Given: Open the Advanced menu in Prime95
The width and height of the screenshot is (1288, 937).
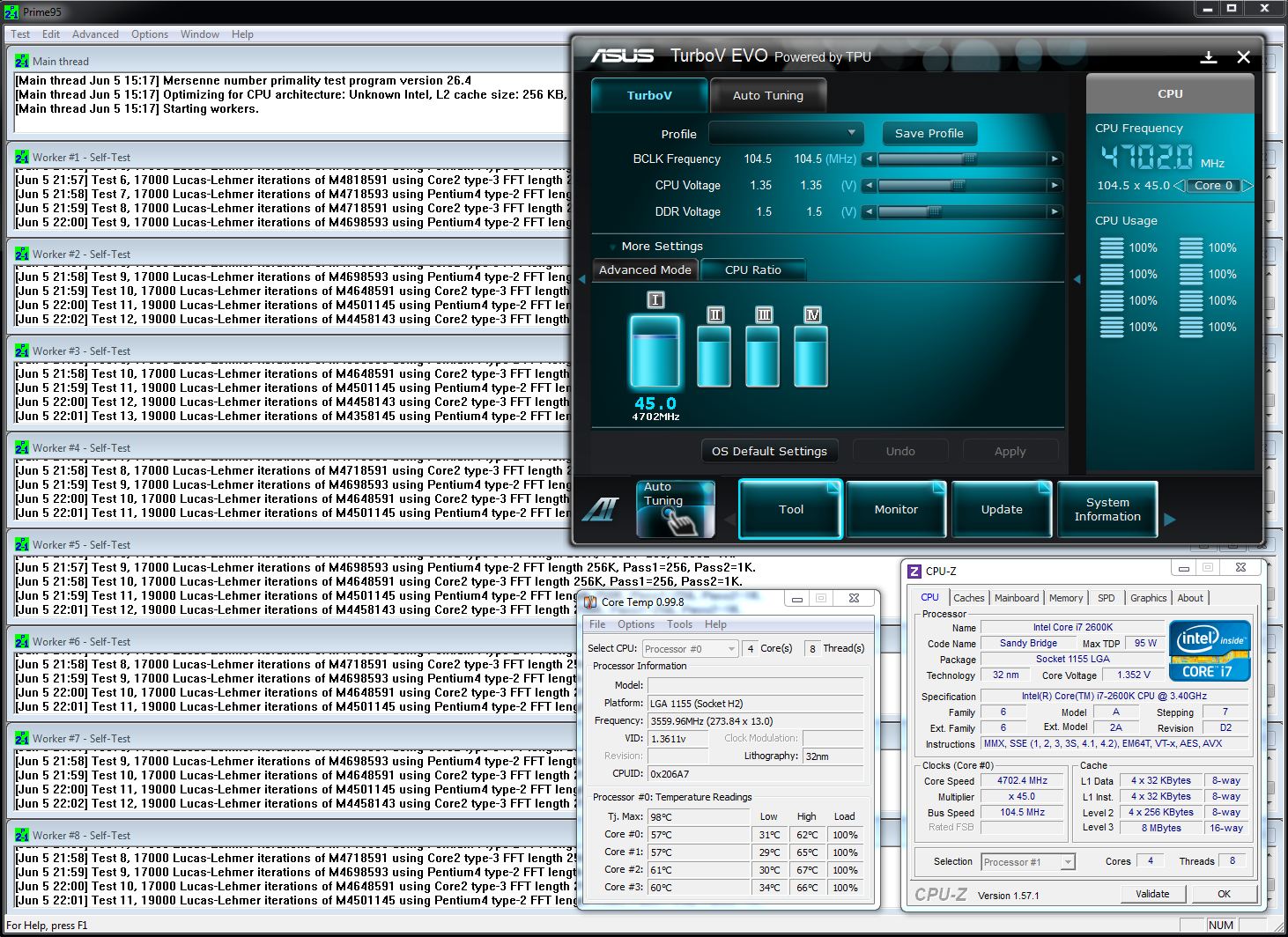Looking at the screenshot, I should (95, 34).
